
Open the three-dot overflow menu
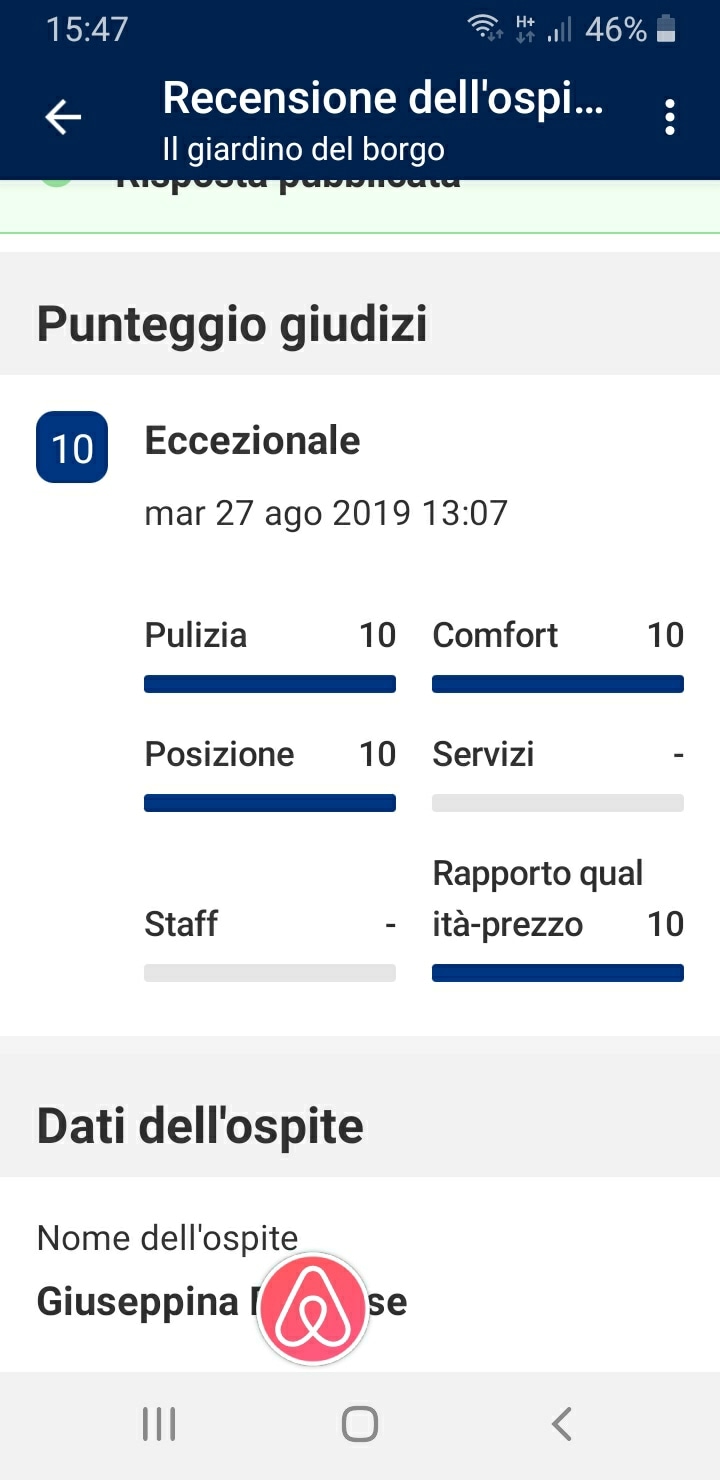click(670, 118)
